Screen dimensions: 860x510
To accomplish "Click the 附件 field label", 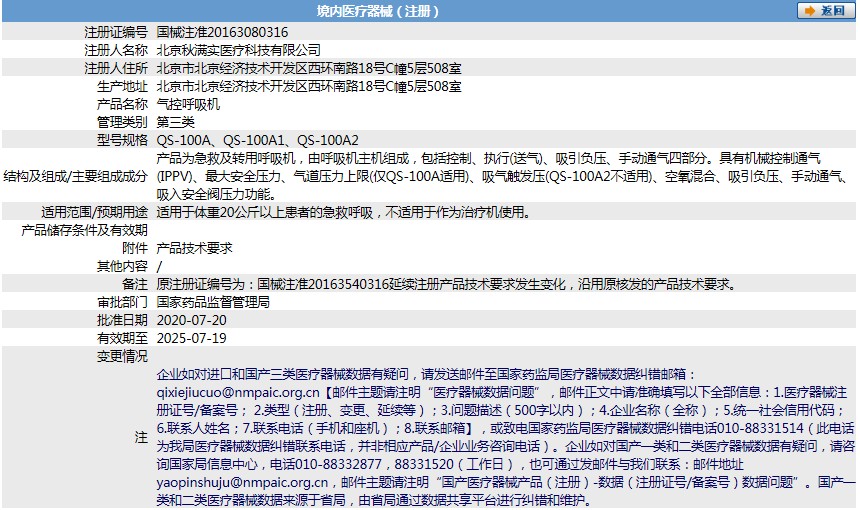I will 135,248.
